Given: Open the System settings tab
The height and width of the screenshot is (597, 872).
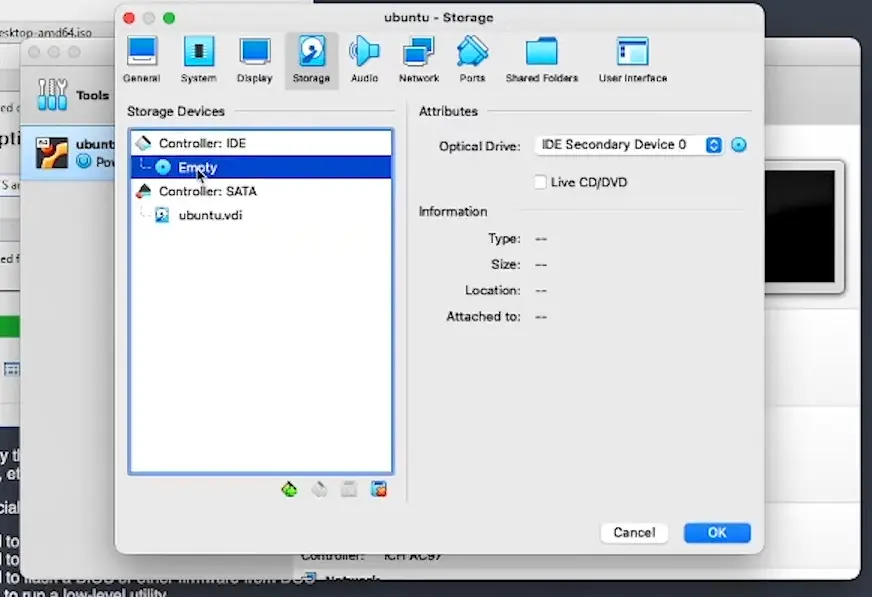Looking at the screenshot, I should pyautogui.click(x=199, y=60).
